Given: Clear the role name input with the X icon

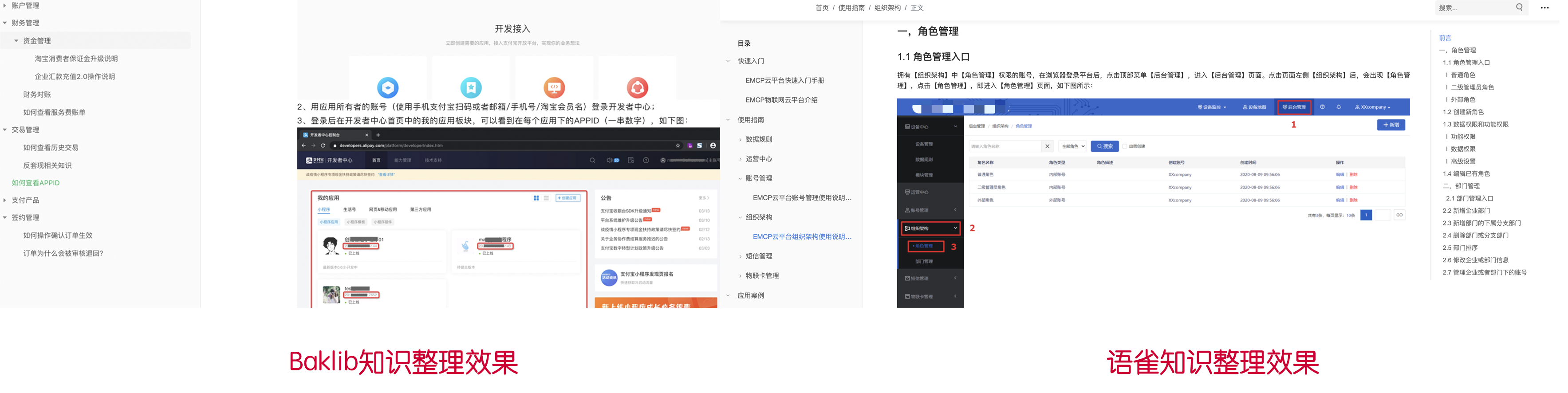Looking at the screenshot, I should click(x=1047, y=147).
